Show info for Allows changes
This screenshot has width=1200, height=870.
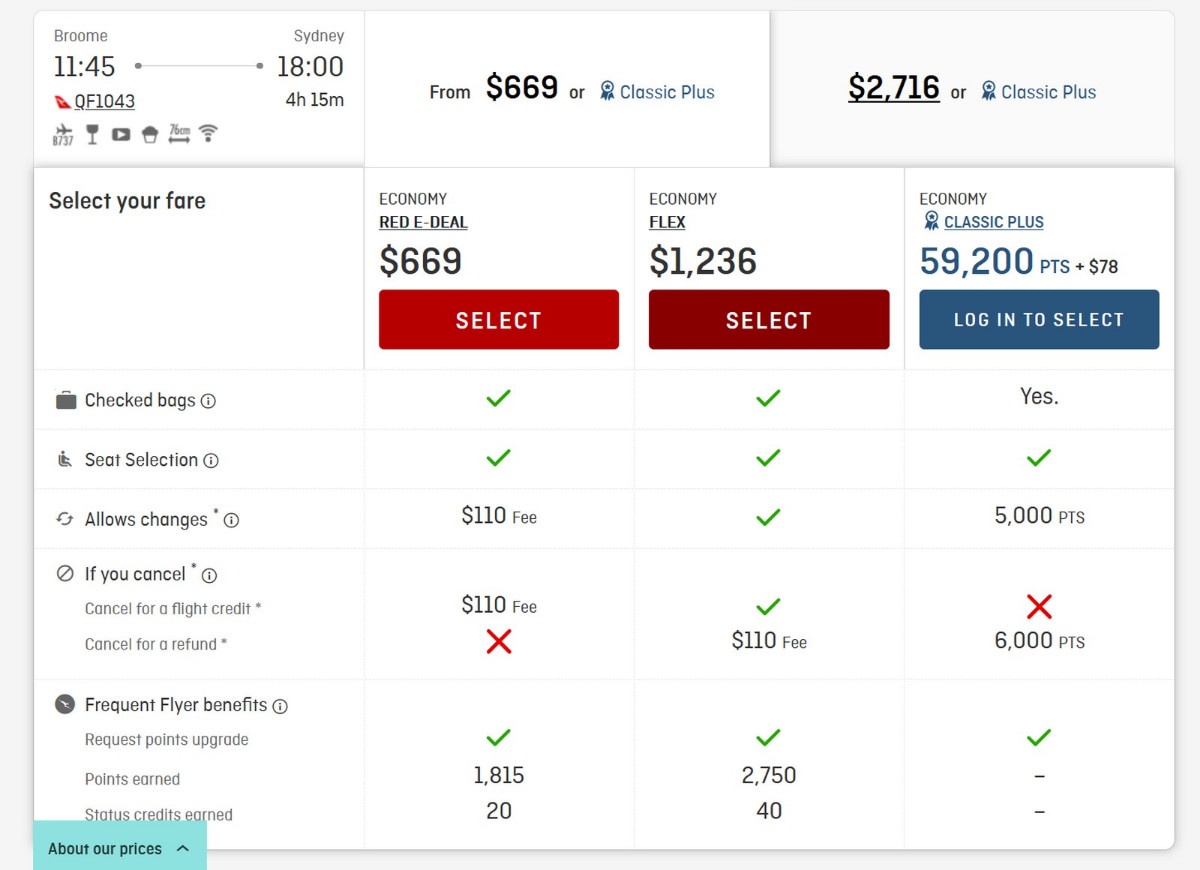[231, 521]
